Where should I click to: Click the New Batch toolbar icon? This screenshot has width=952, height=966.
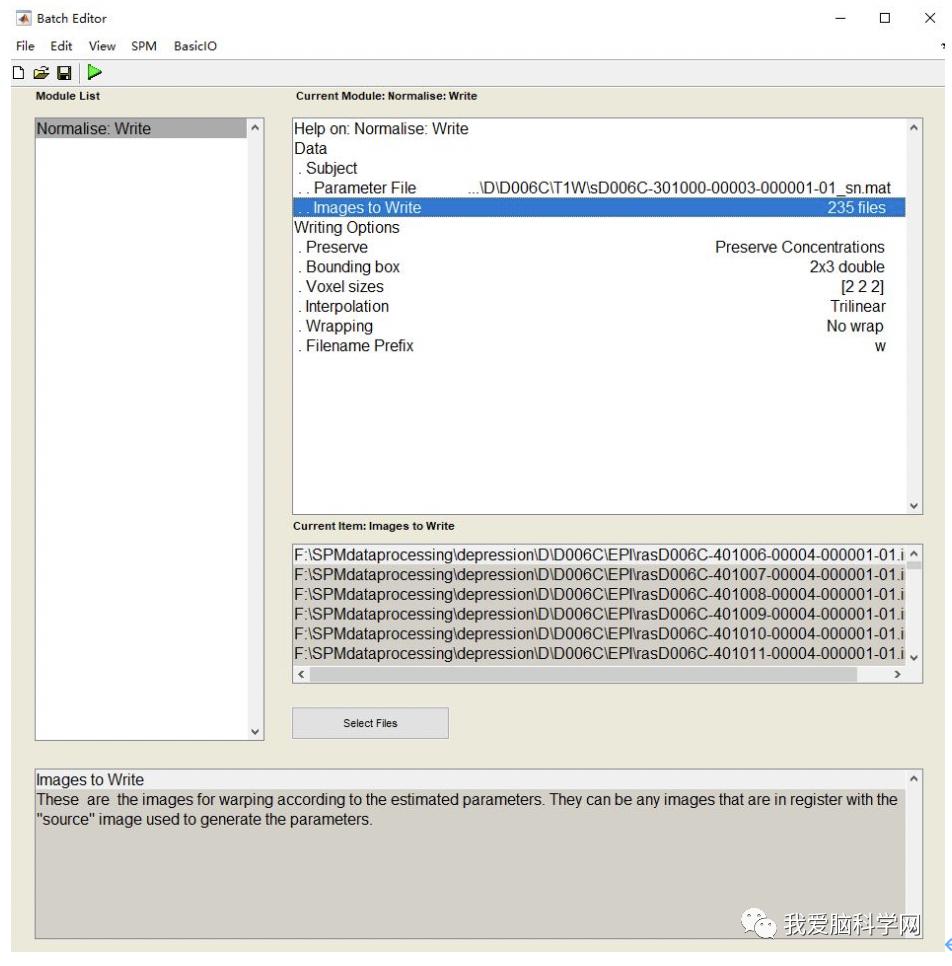pos(18,73)
